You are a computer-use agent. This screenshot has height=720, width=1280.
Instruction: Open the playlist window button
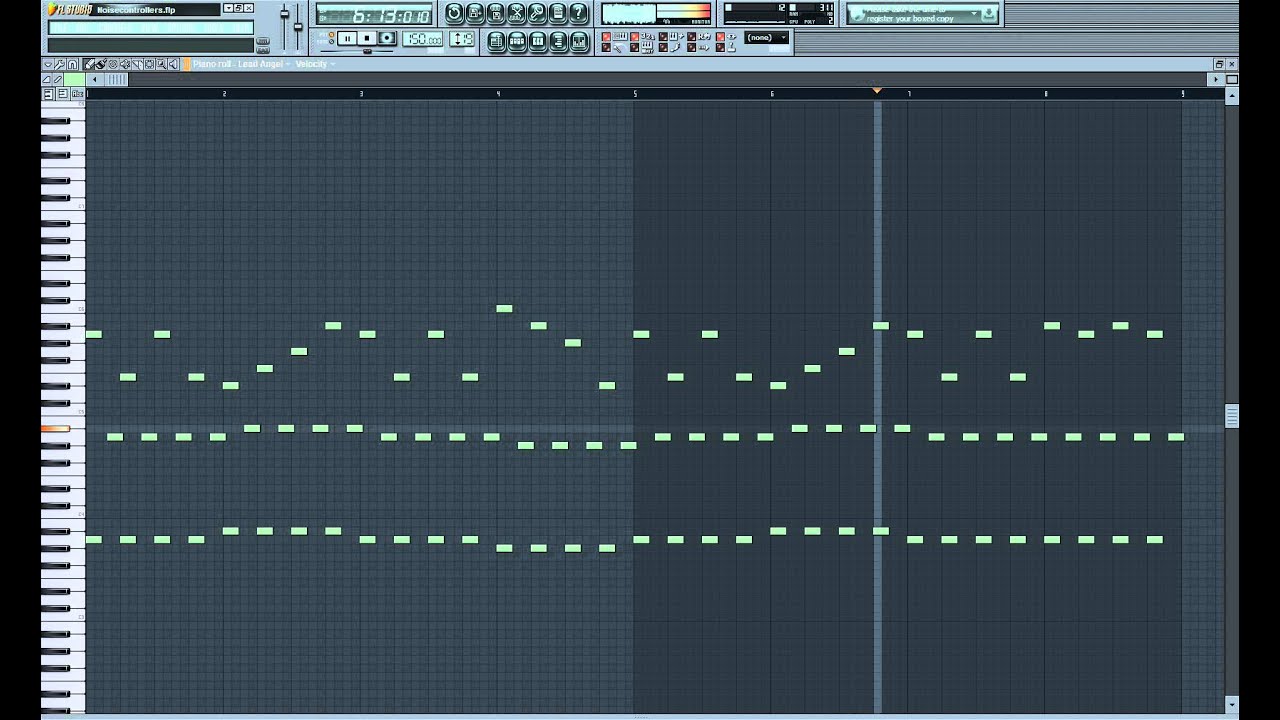[495, 41]
